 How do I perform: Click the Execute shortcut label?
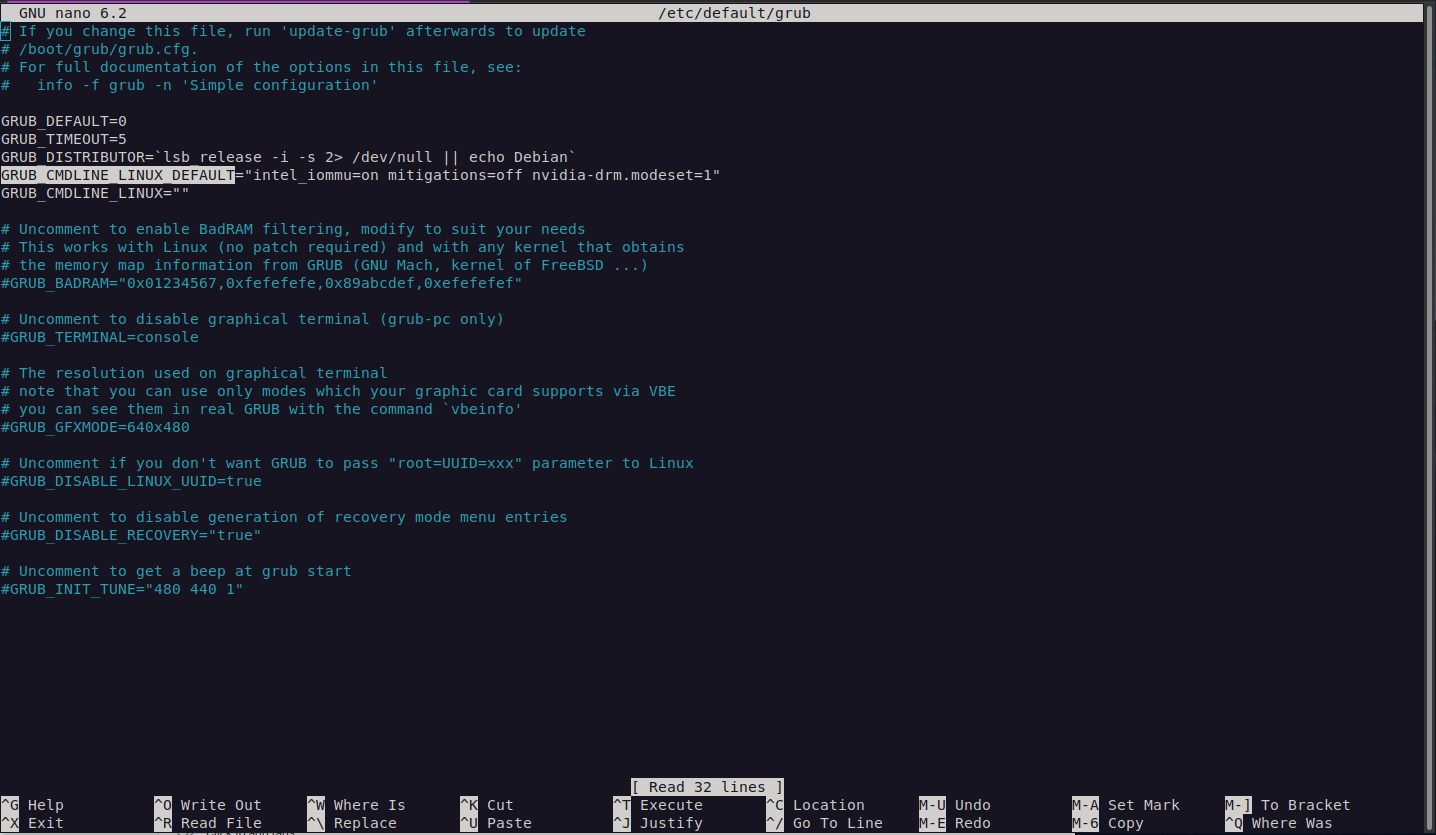point(671,805)
